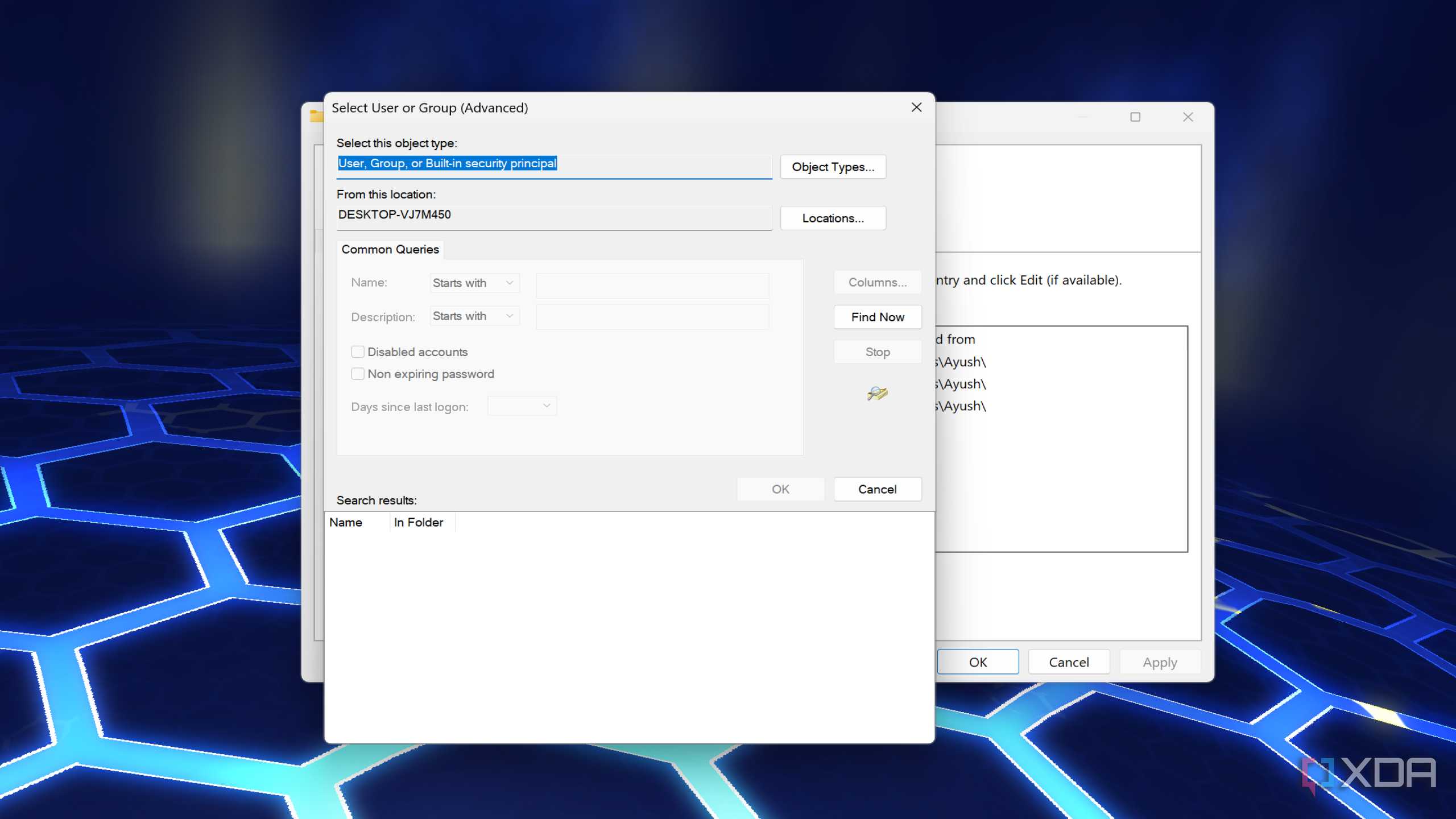The width and height of the screenshot is (1456, 819).
Task: Tick the Non expiring password checkbox
Action: [358, 374]
